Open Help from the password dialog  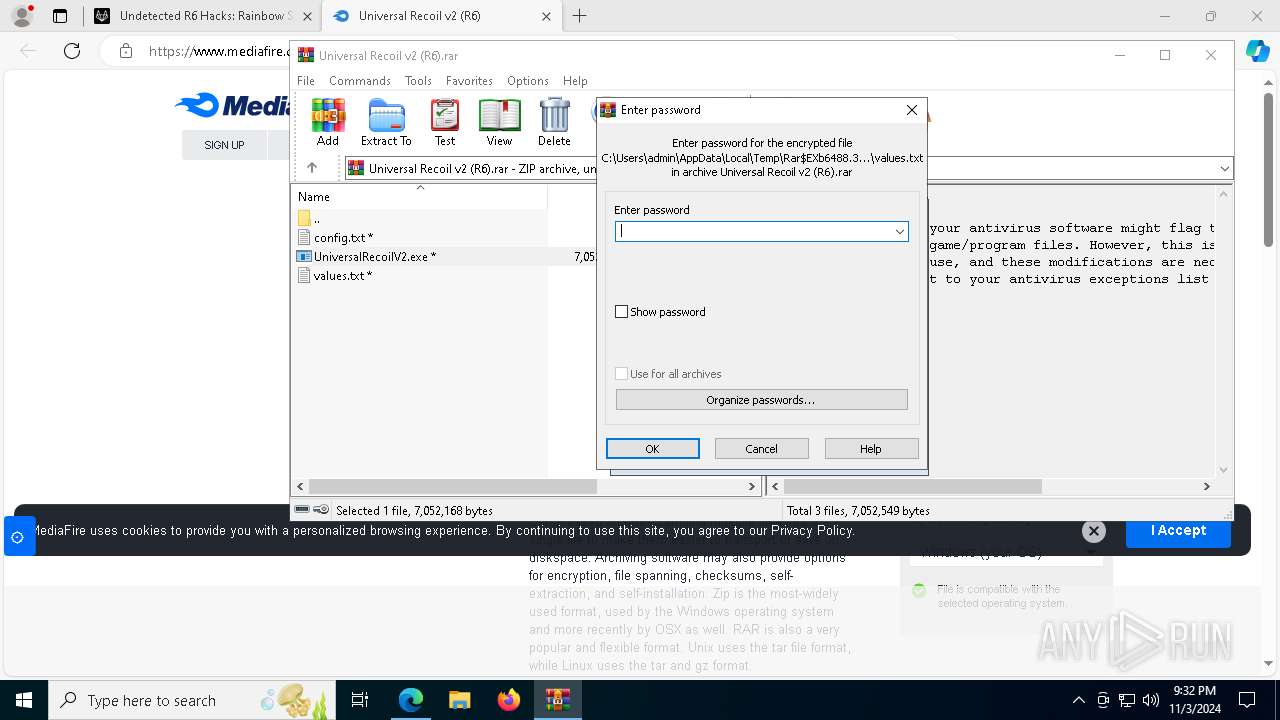(x=871, y=449)
